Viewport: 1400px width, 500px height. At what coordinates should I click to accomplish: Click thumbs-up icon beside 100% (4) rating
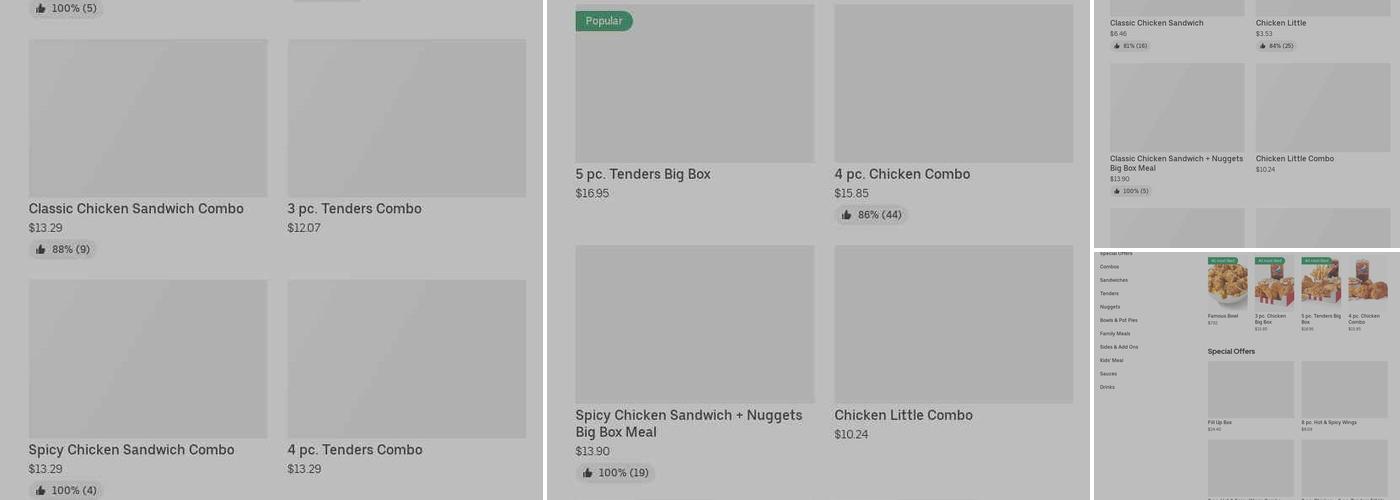click(x=41, y=491)
